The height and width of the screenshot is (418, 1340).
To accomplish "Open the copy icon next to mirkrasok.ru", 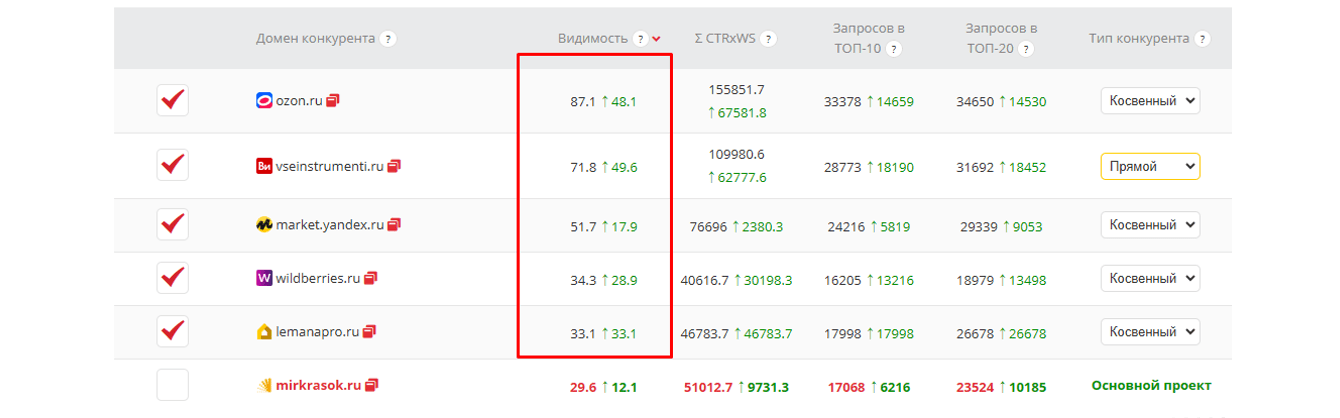I will pos(372,384).
